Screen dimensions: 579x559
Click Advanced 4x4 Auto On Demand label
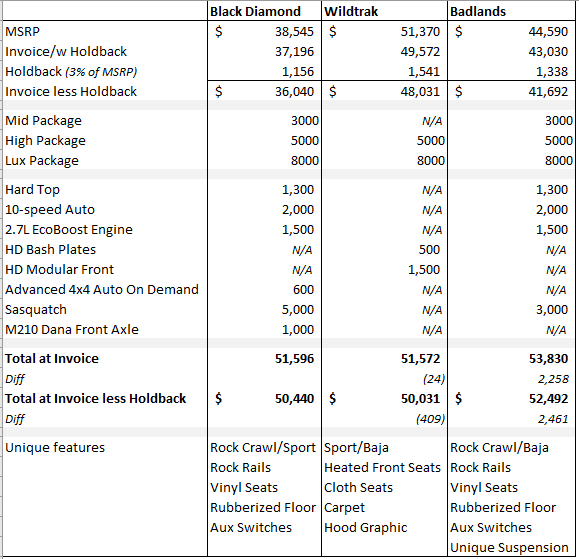(102, 289)
